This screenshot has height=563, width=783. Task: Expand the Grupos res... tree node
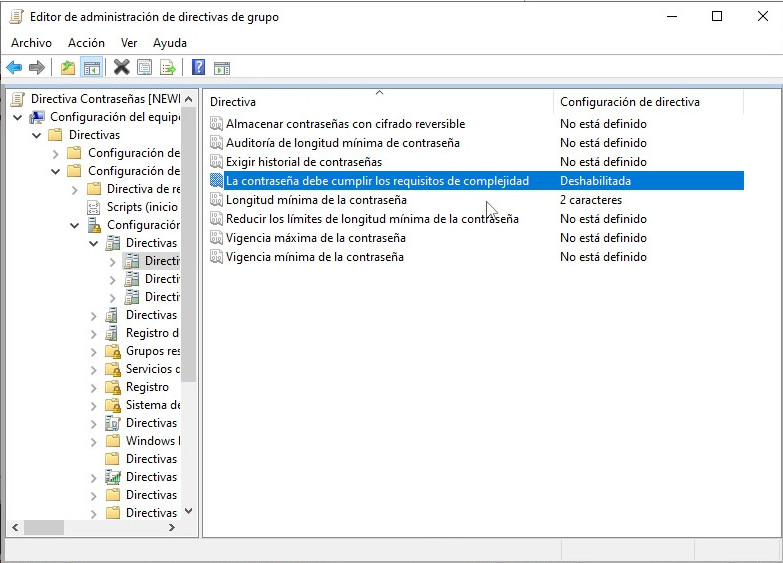pyautogui.click(x=93, y=351)
